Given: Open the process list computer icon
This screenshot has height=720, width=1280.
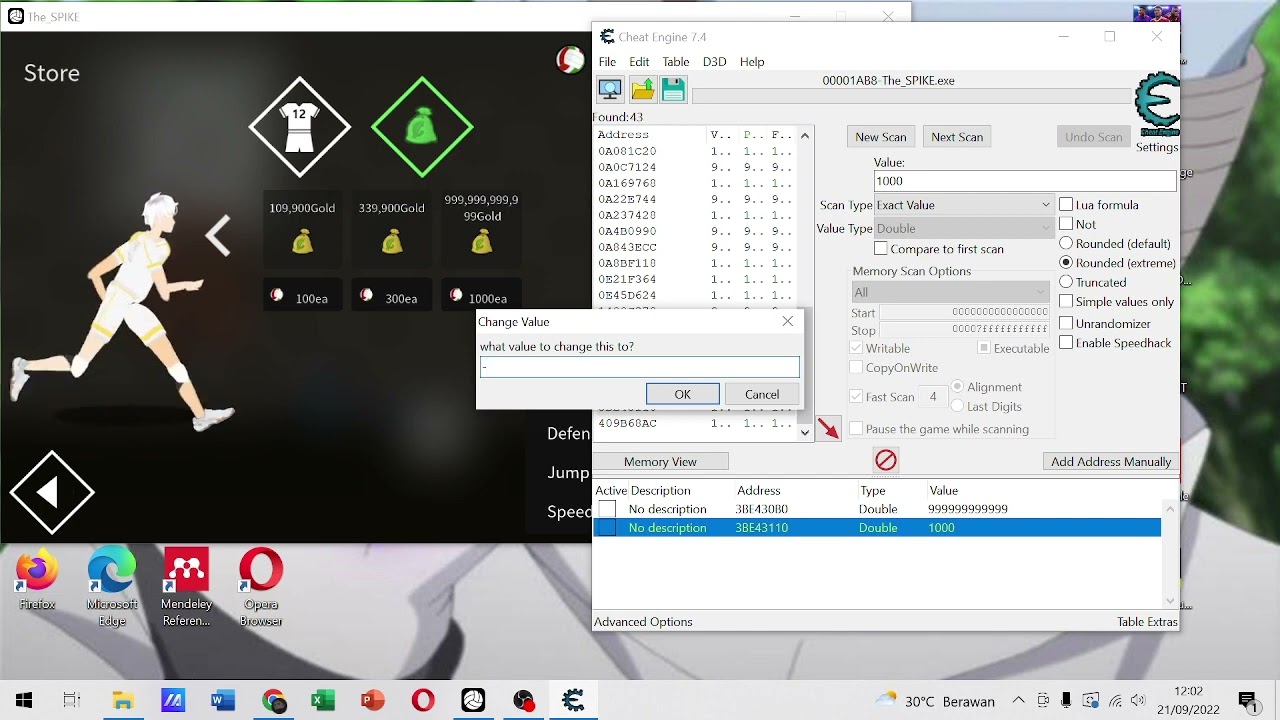Looking at the screenshot, I should pos(610,89).
